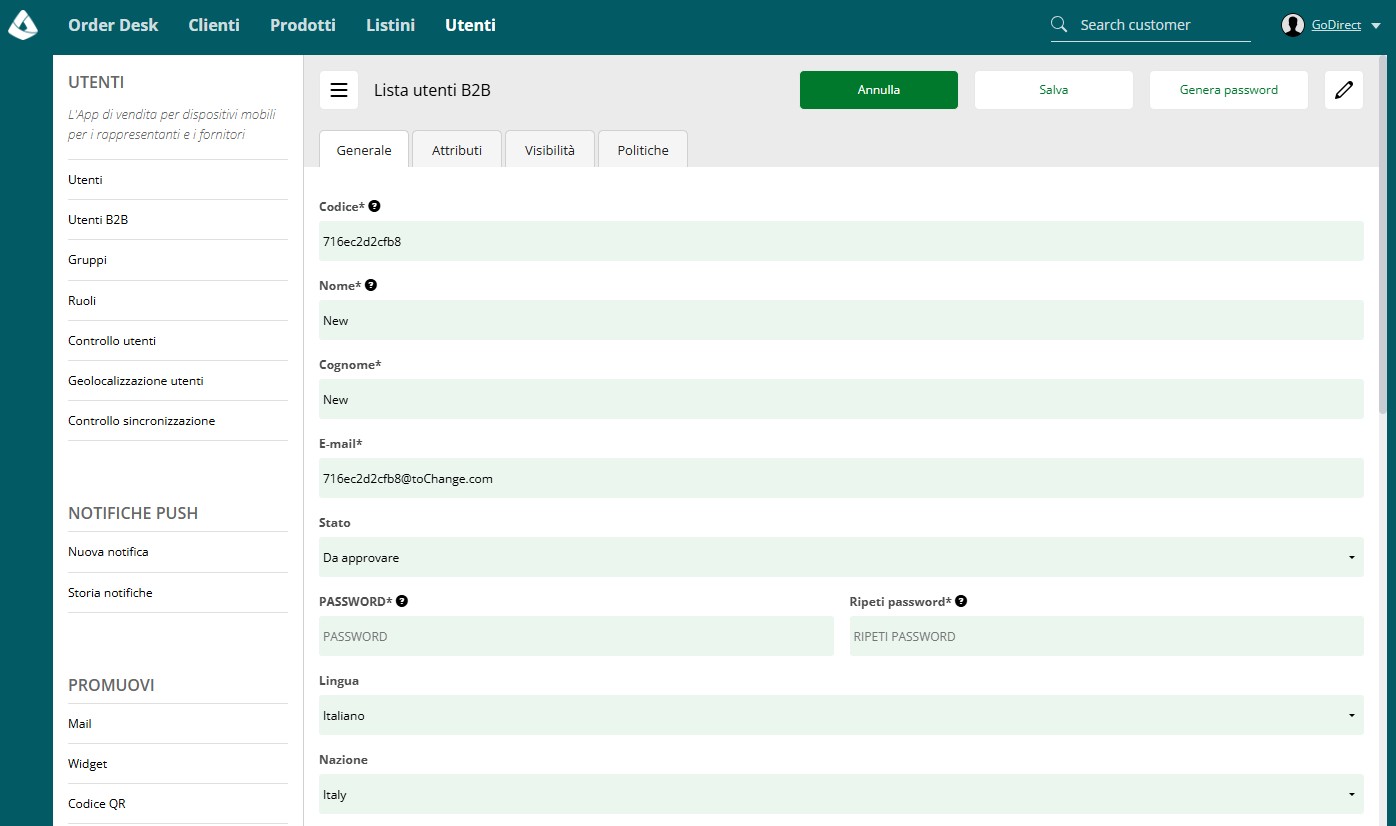Switch to the Visibilità tab
The height and width of the screenshot is (826, 1396).
click(x=550, y=150)
